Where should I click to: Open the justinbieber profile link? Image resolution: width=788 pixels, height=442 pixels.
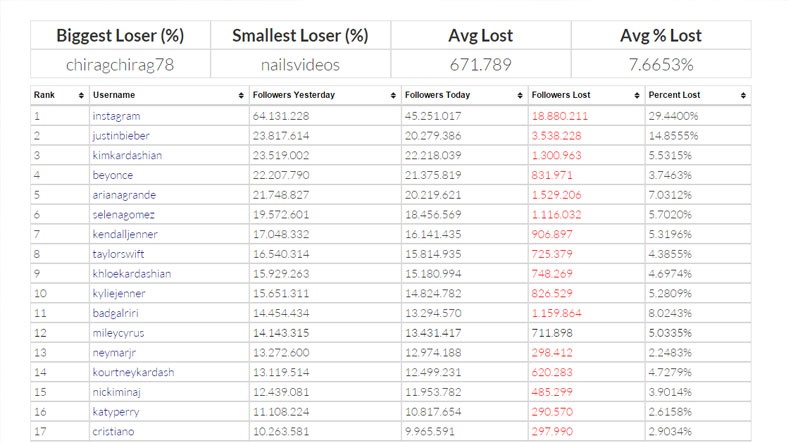tap(121, 136)
